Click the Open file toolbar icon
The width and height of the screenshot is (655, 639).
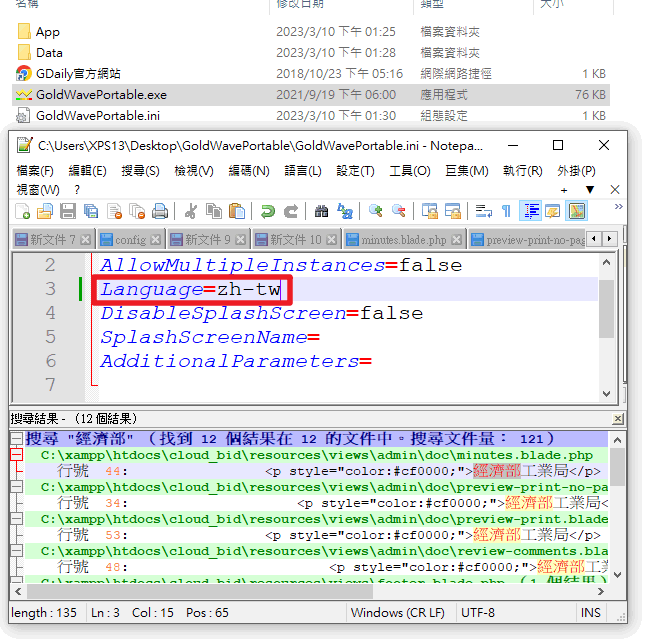click(x=45, y=211)
